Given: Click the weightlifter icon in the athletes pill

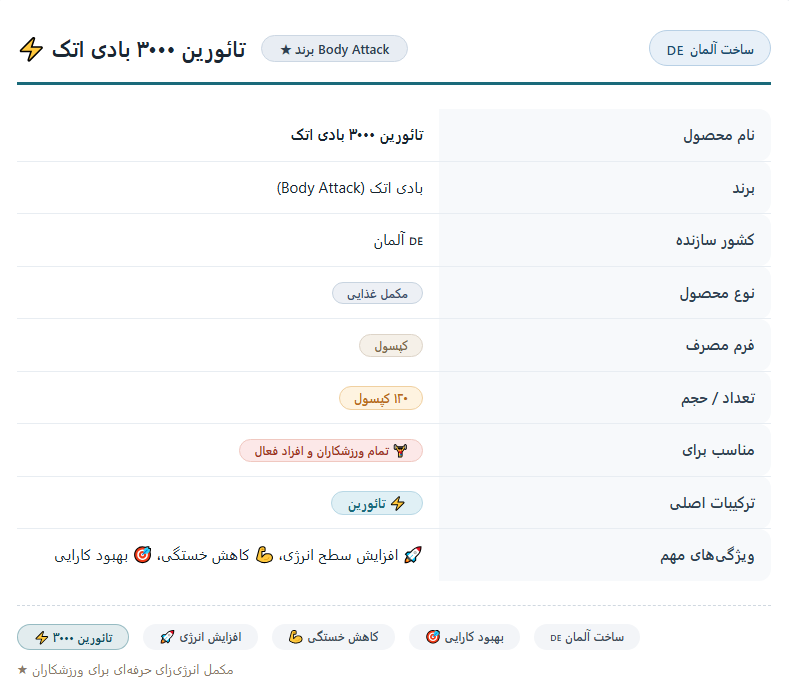Looking at the screenshot, I should pos(400,451).
